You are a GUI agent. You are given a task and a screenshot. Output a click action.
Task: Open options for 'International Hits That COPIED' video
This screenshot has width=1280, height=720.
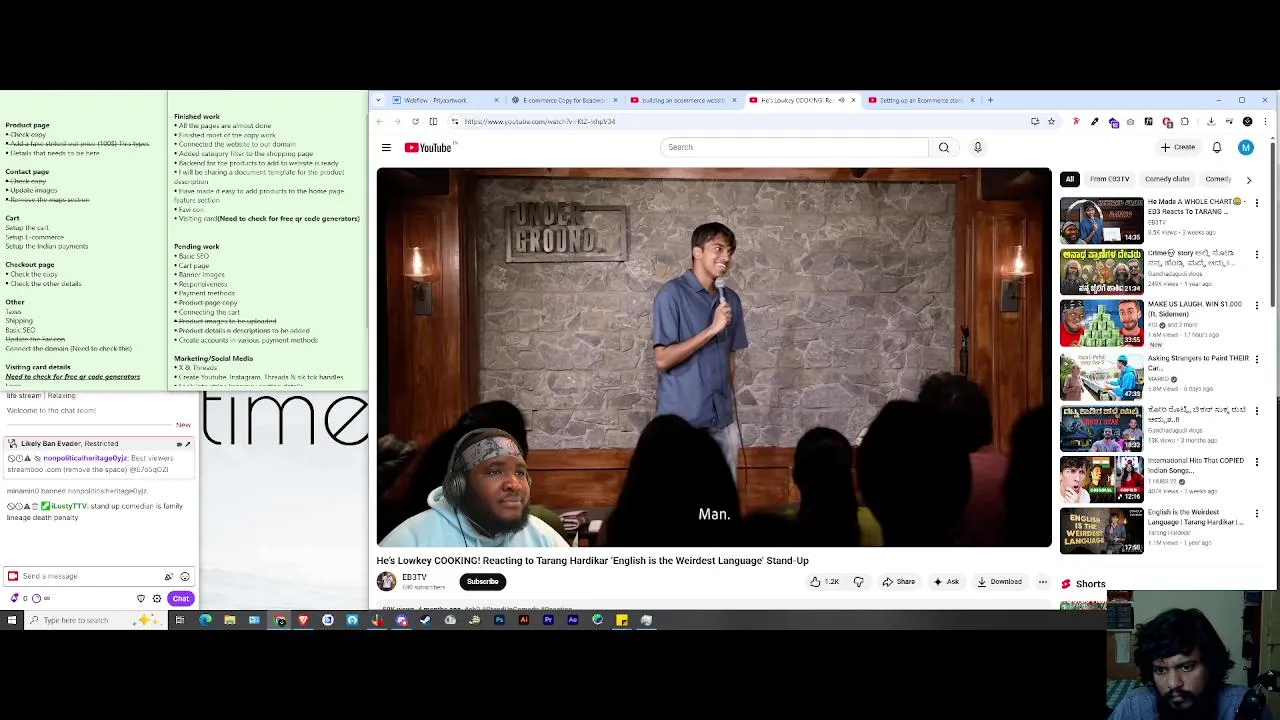[1257, 462]
